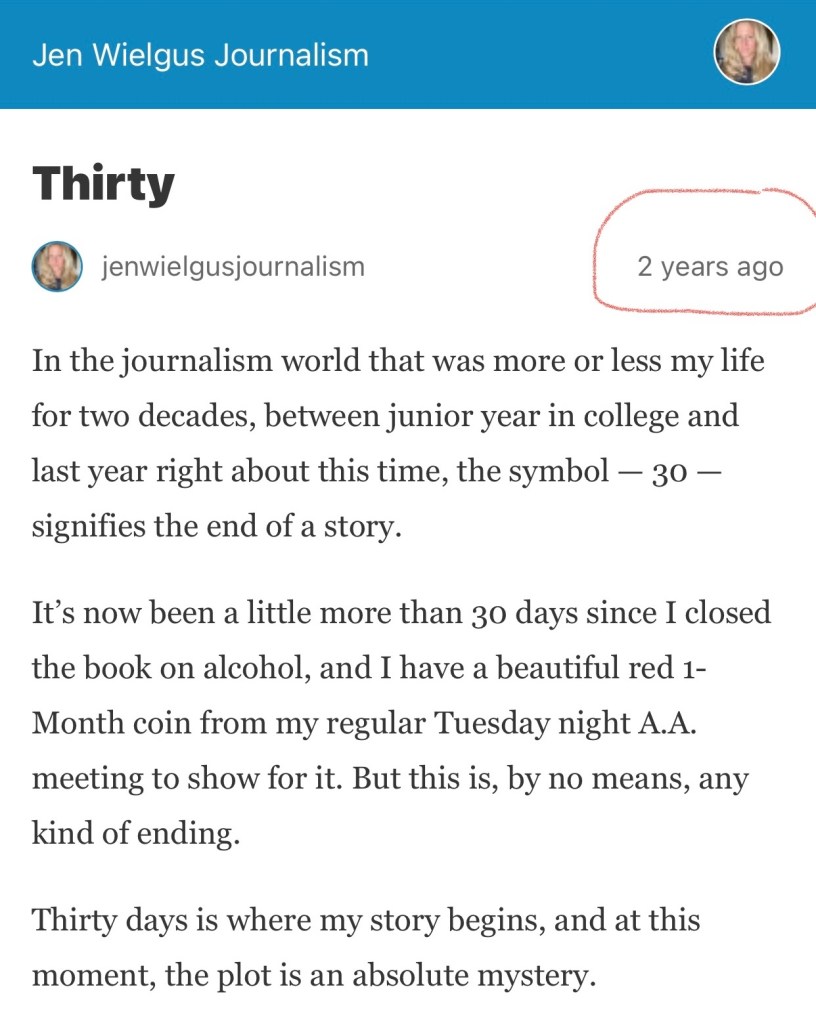Screen dimensions: 816x1023
Task: Open the Jen Wielgus Journalism site title
Action: (200, 54)
